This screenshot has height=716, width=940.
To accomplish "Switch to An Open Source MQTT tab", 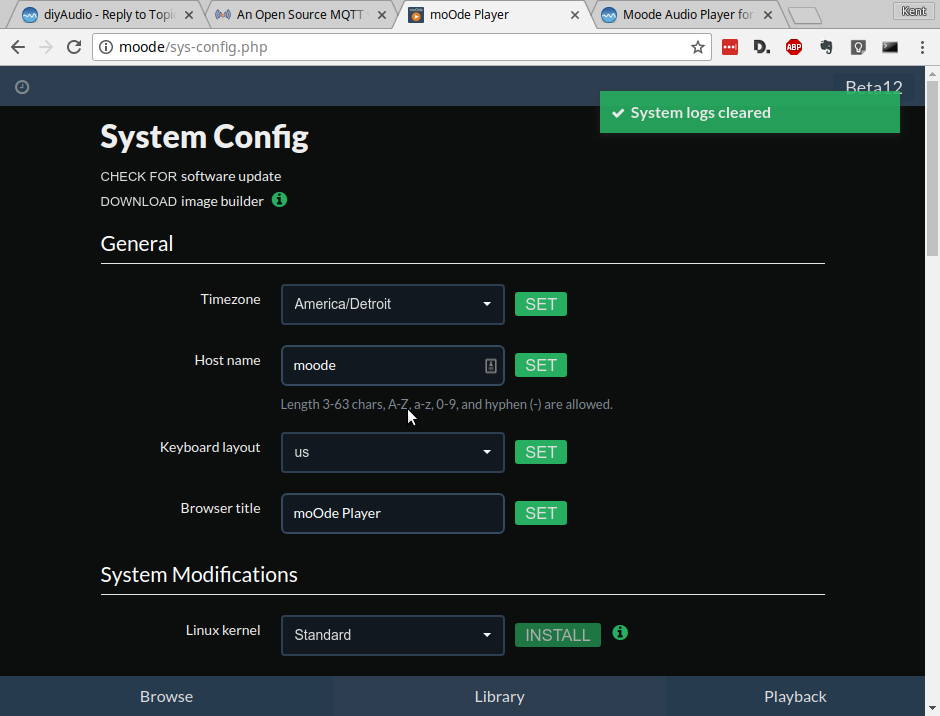I will pyautogui.click(x=300, y=15).
